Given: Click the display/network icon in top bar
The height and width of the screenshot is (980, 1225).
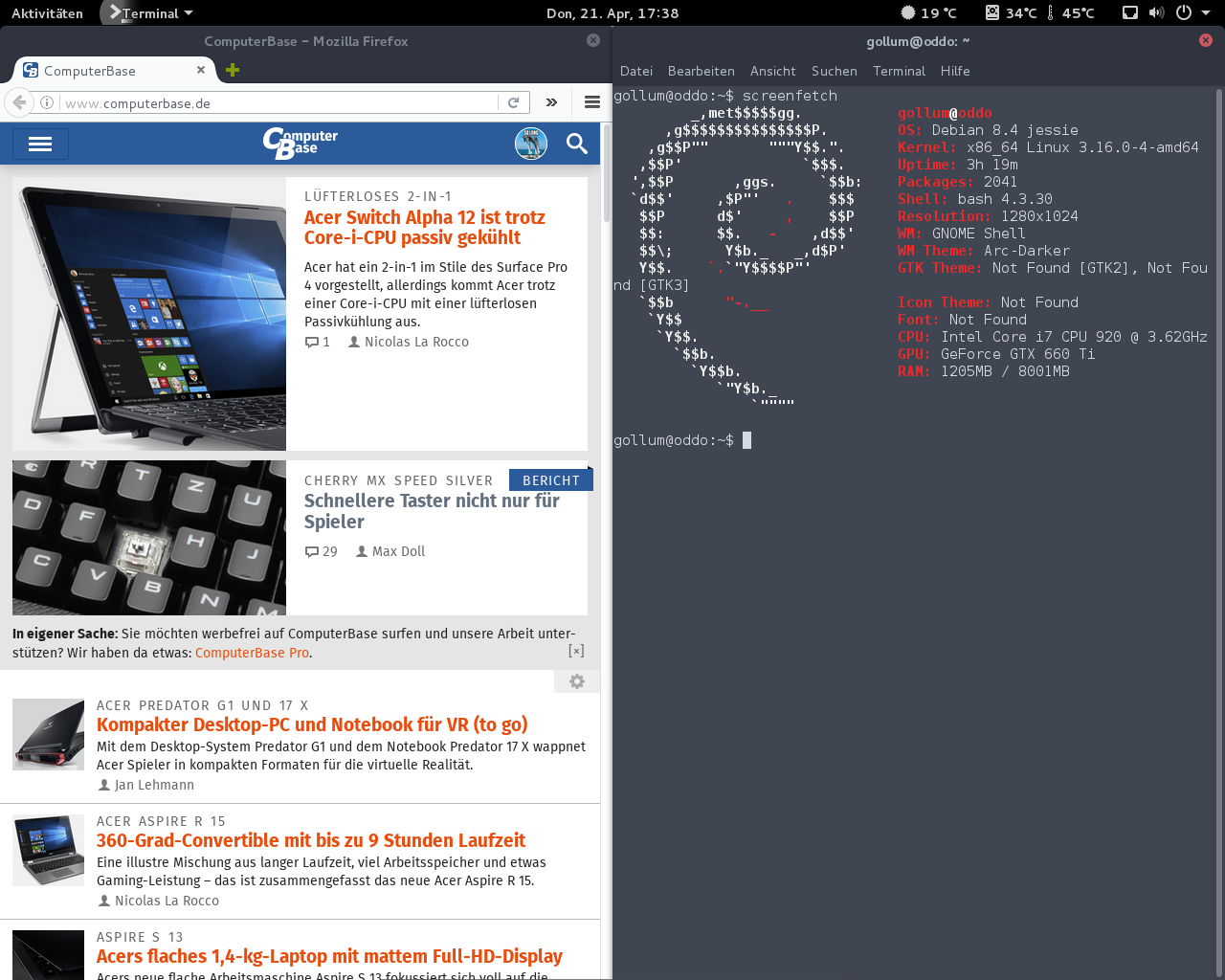Looking at the screenshot, I should tap(1130, 12).
